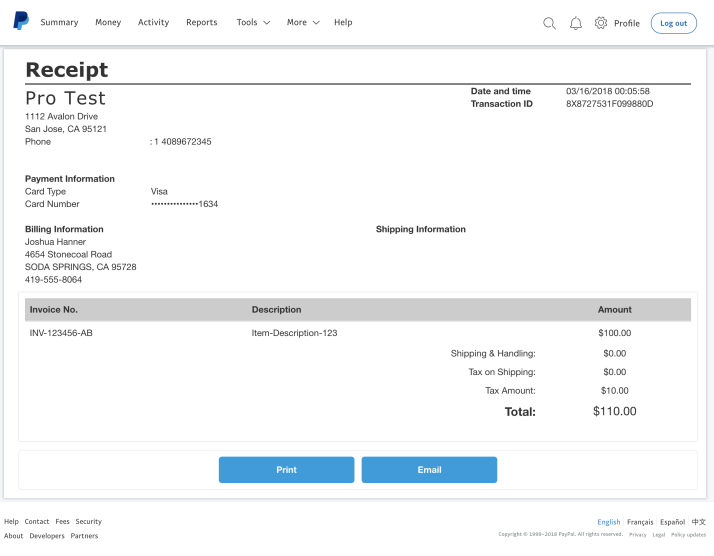Expand the More dropdown menu

pos(303,22)
